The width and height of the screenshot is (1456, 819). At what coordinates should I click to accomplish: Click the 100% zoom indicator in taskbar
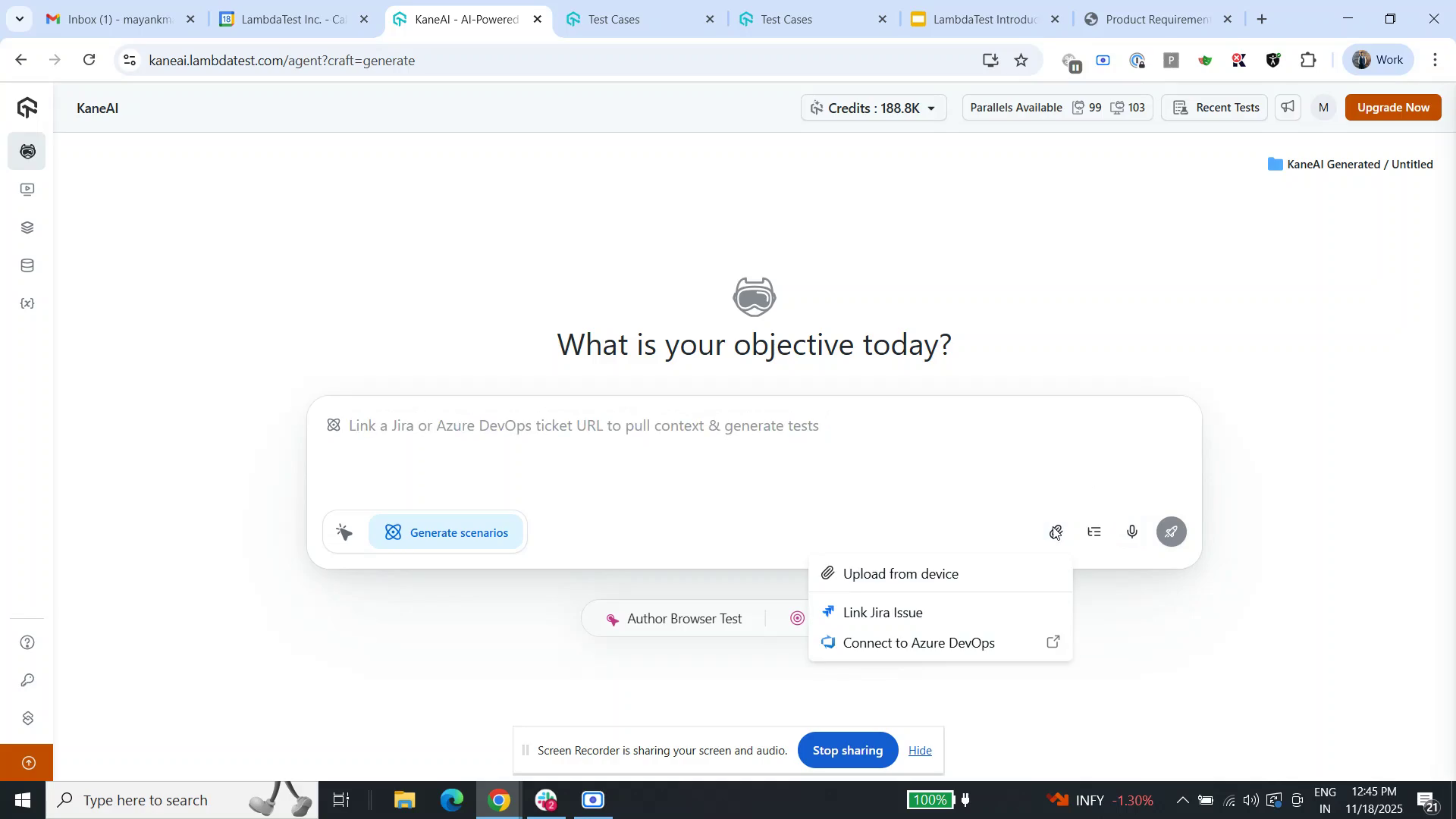[931, 799]
